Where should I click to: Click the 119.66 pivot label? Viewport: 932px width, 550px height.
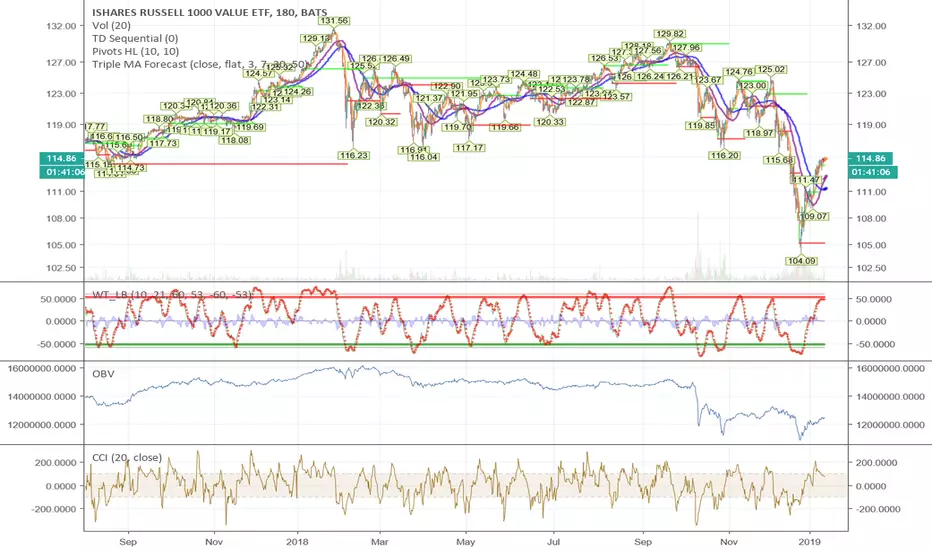pos(505,127)
